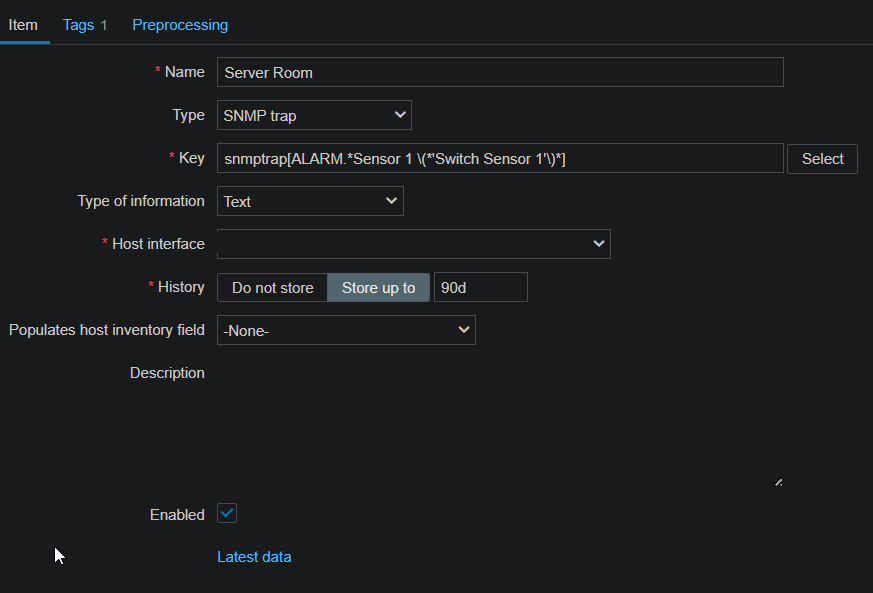Screen dimensions: 873x593
Task: Choose the Store up to history option
Action: tap(378, 287)
